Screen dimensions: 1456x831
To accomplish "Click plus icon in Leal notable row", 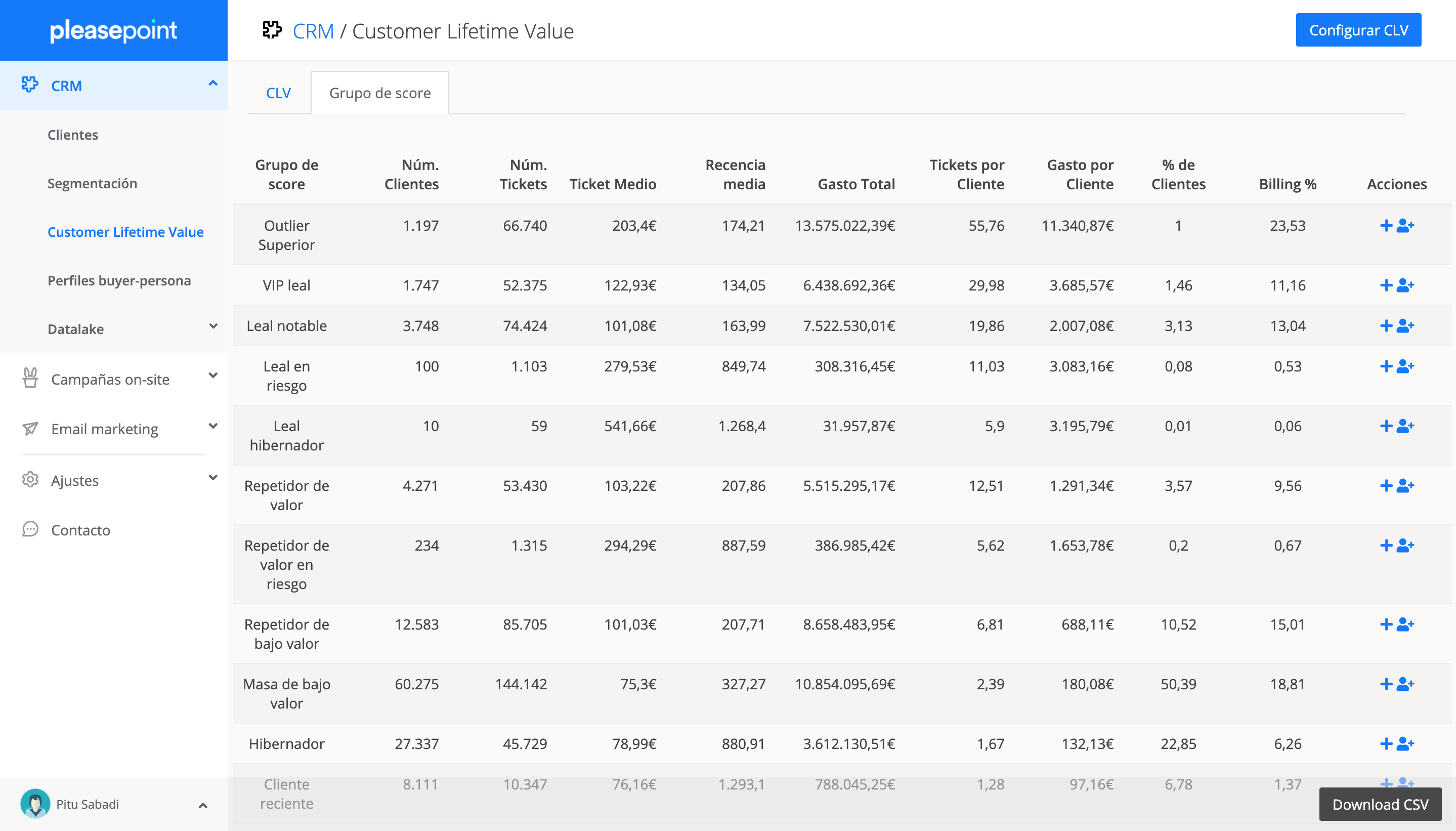I will tap(1386, 326).
